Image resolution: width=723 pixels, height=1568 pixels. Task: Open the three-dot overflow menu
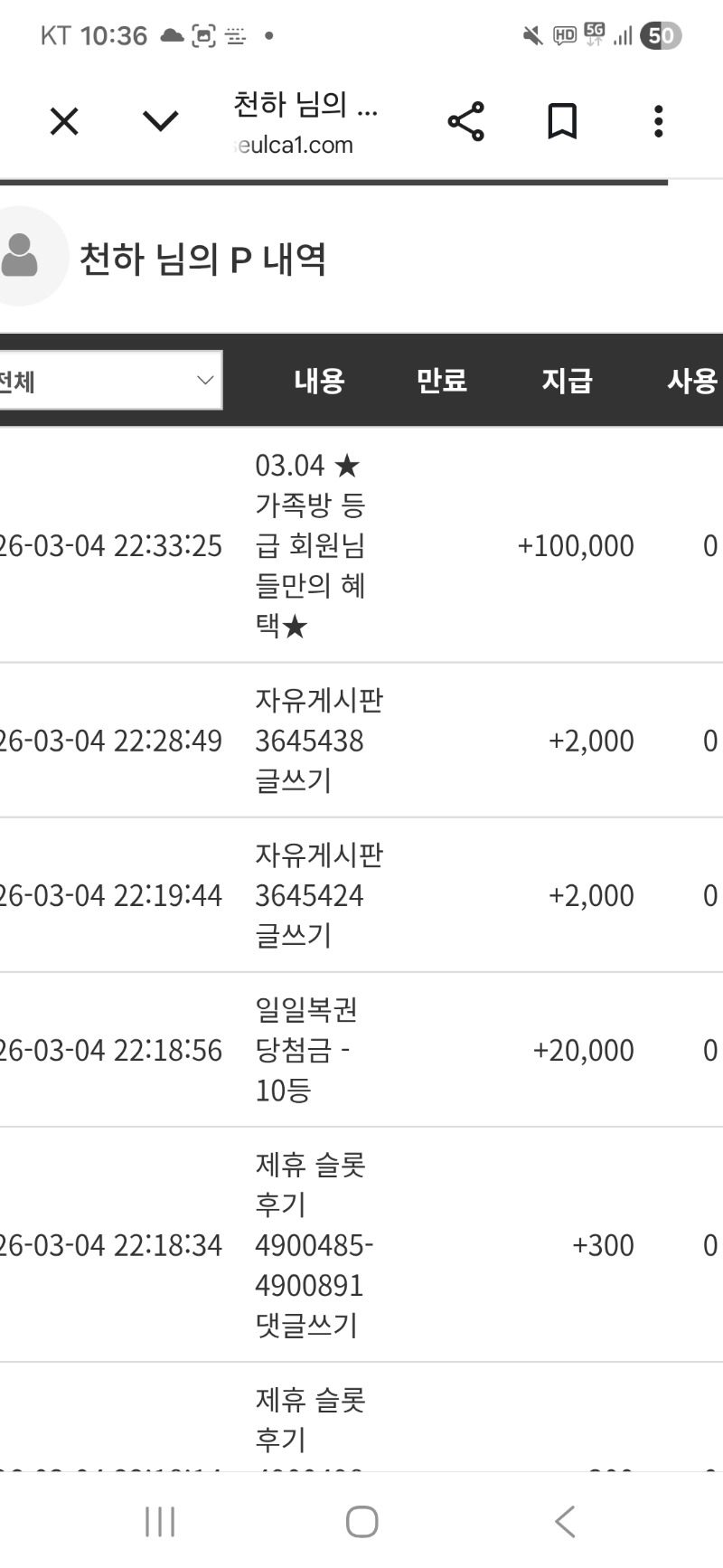pos(659,121)
